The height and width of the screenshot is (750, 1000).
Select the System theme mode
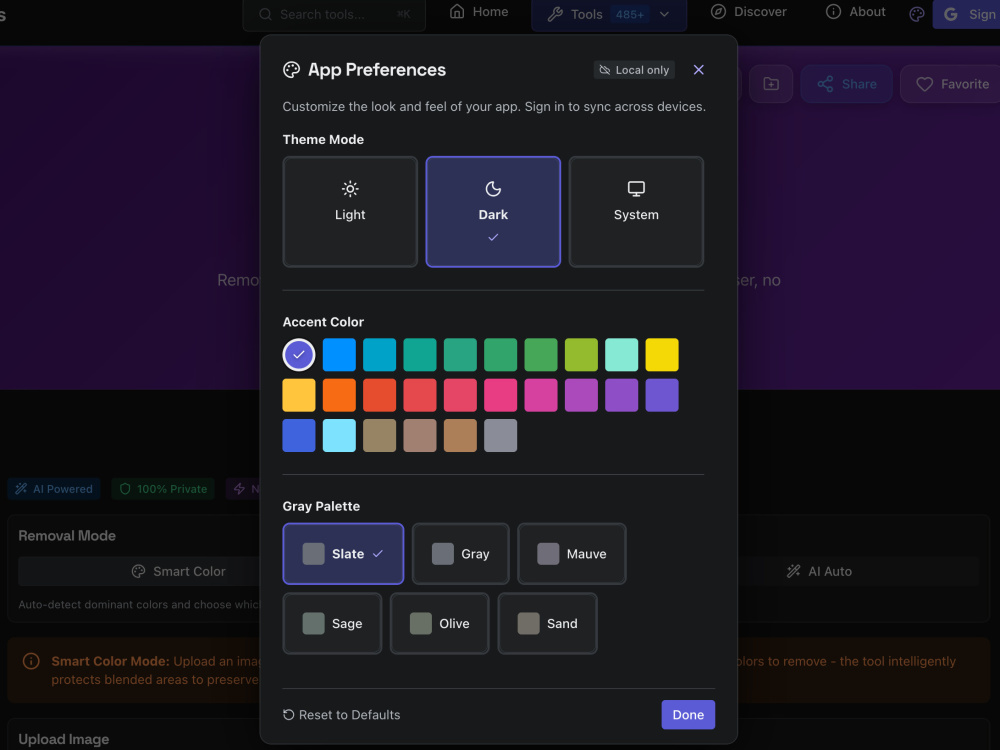(636, 212)
